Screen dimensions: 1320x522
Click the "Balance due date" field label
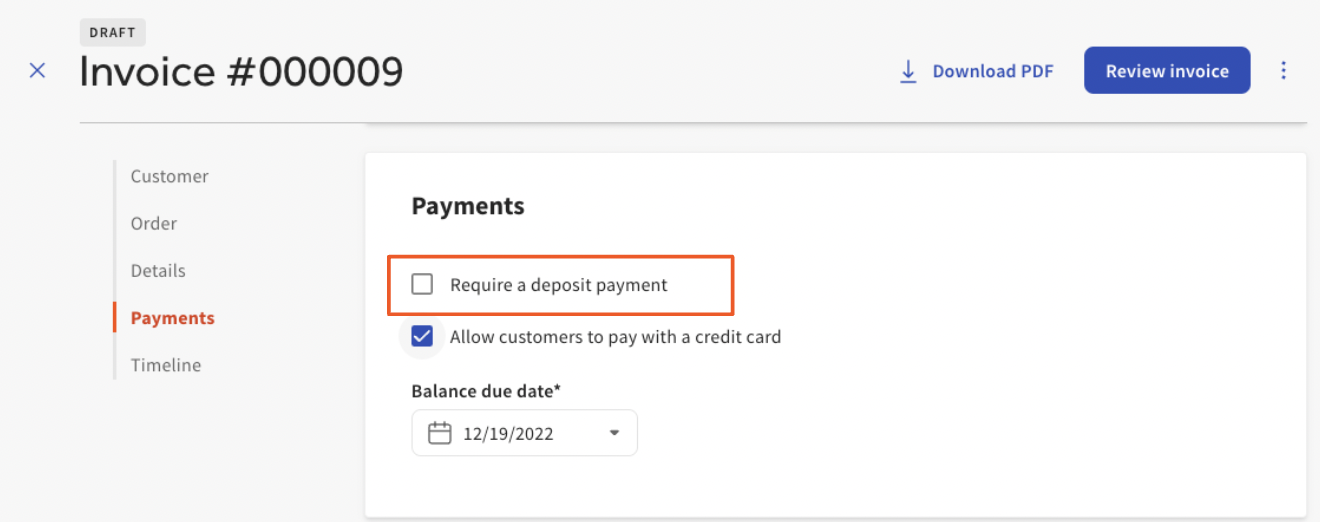[x=486, y=391]
